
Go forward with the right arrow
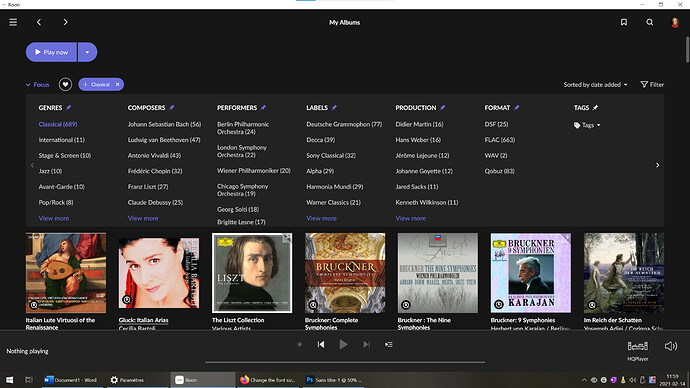(65, 22)
